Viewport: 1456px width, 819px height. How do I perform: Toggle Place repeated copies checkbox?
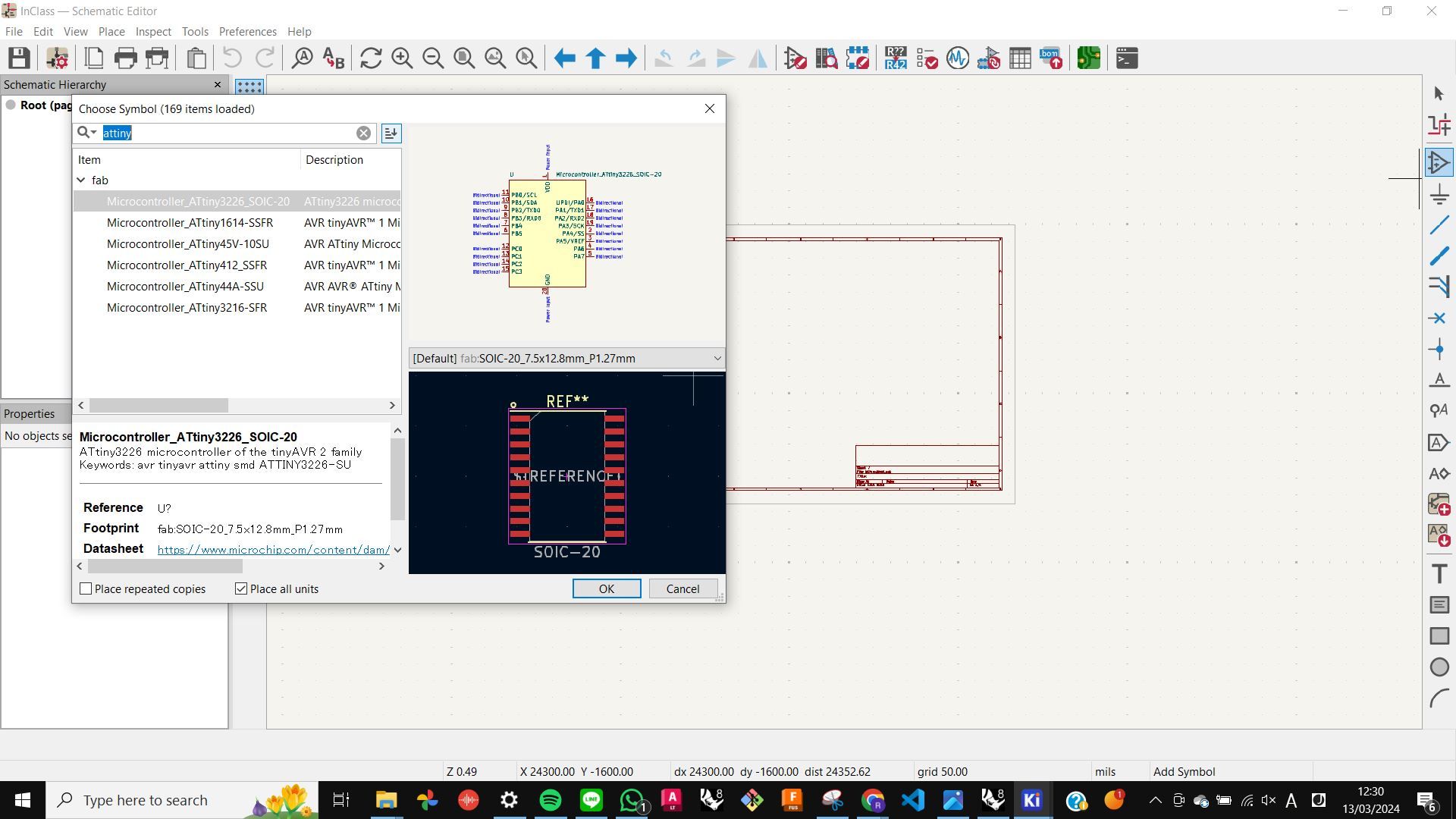pos(86,588)
